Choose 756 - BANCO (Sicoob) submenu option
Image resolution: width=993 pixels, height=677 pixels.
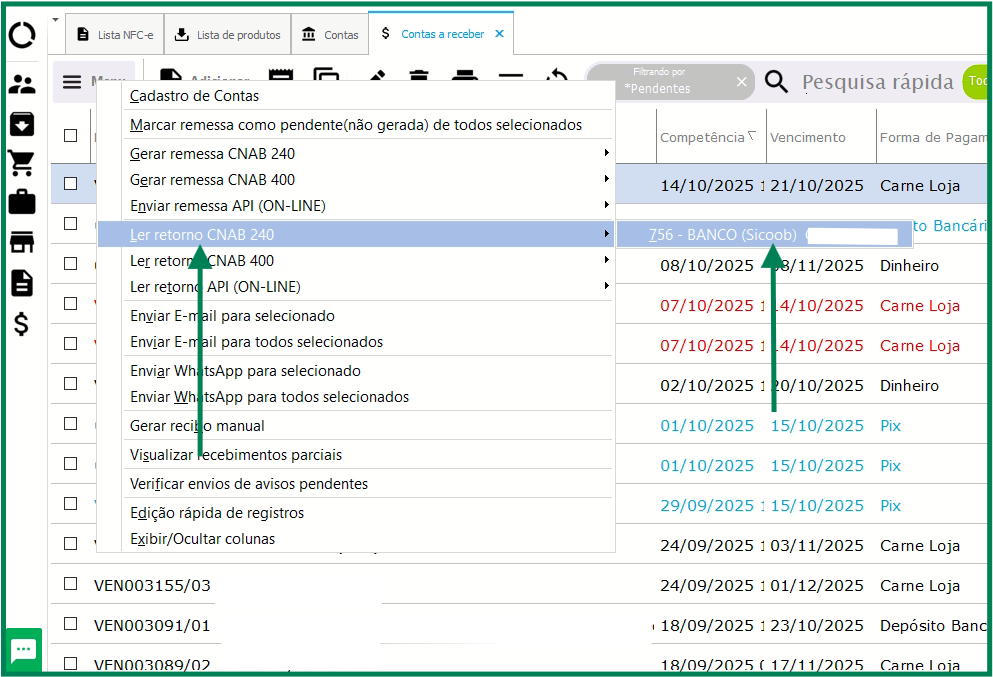tap(722, 235)
